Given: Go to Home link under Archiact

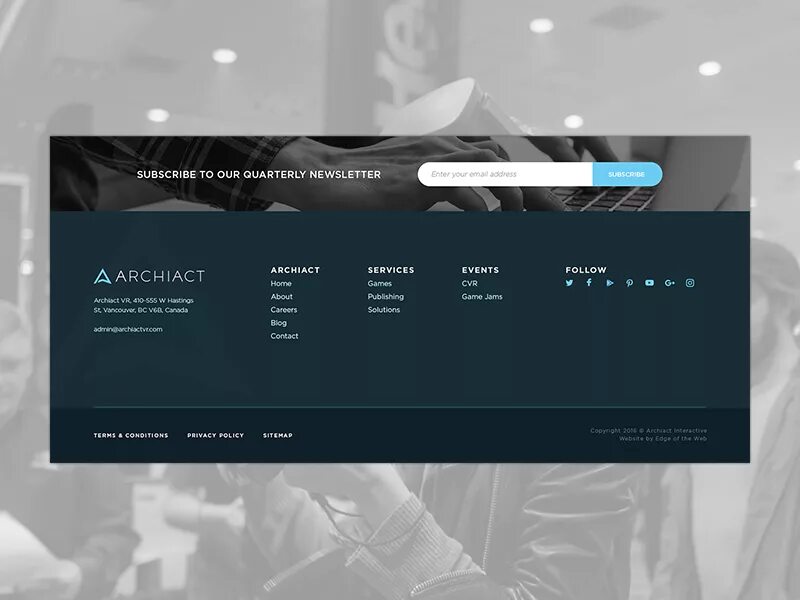Looking at the screenshot, I should click(281, 284).
